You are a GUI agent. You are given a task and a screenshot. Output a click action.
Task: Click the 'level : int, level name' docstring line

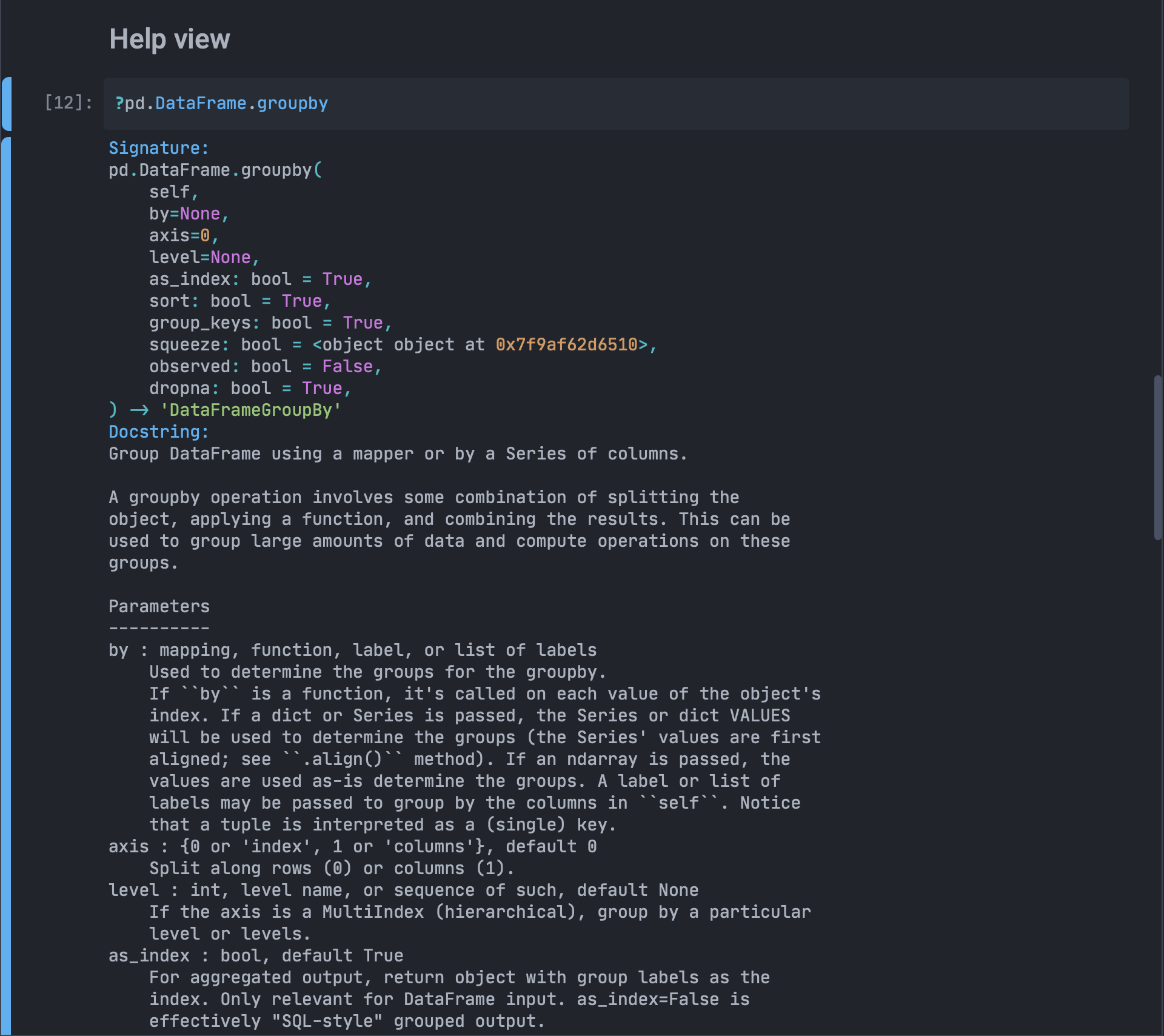coord(403,891)
